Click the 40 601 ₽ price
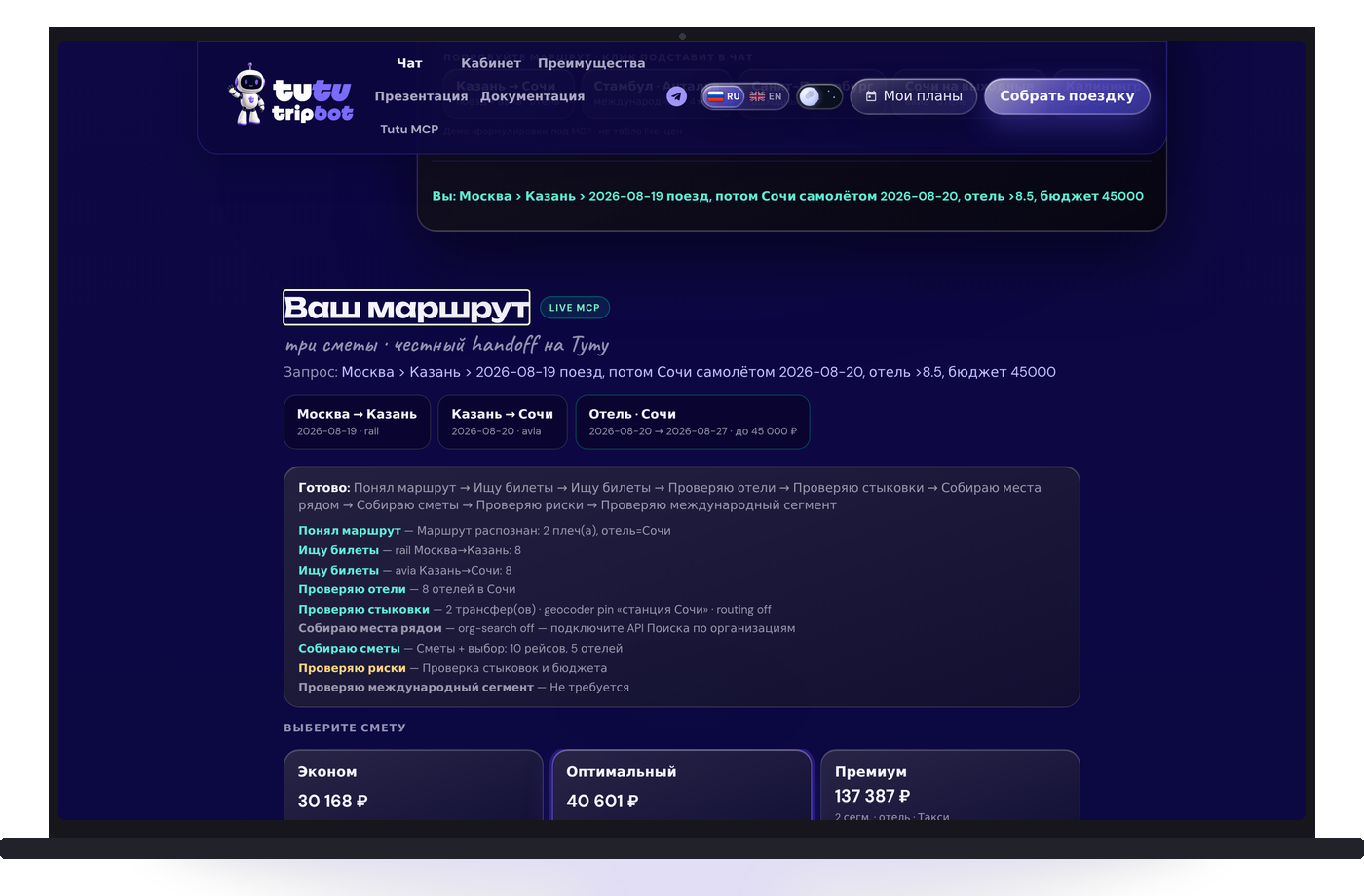 (602, 801)
